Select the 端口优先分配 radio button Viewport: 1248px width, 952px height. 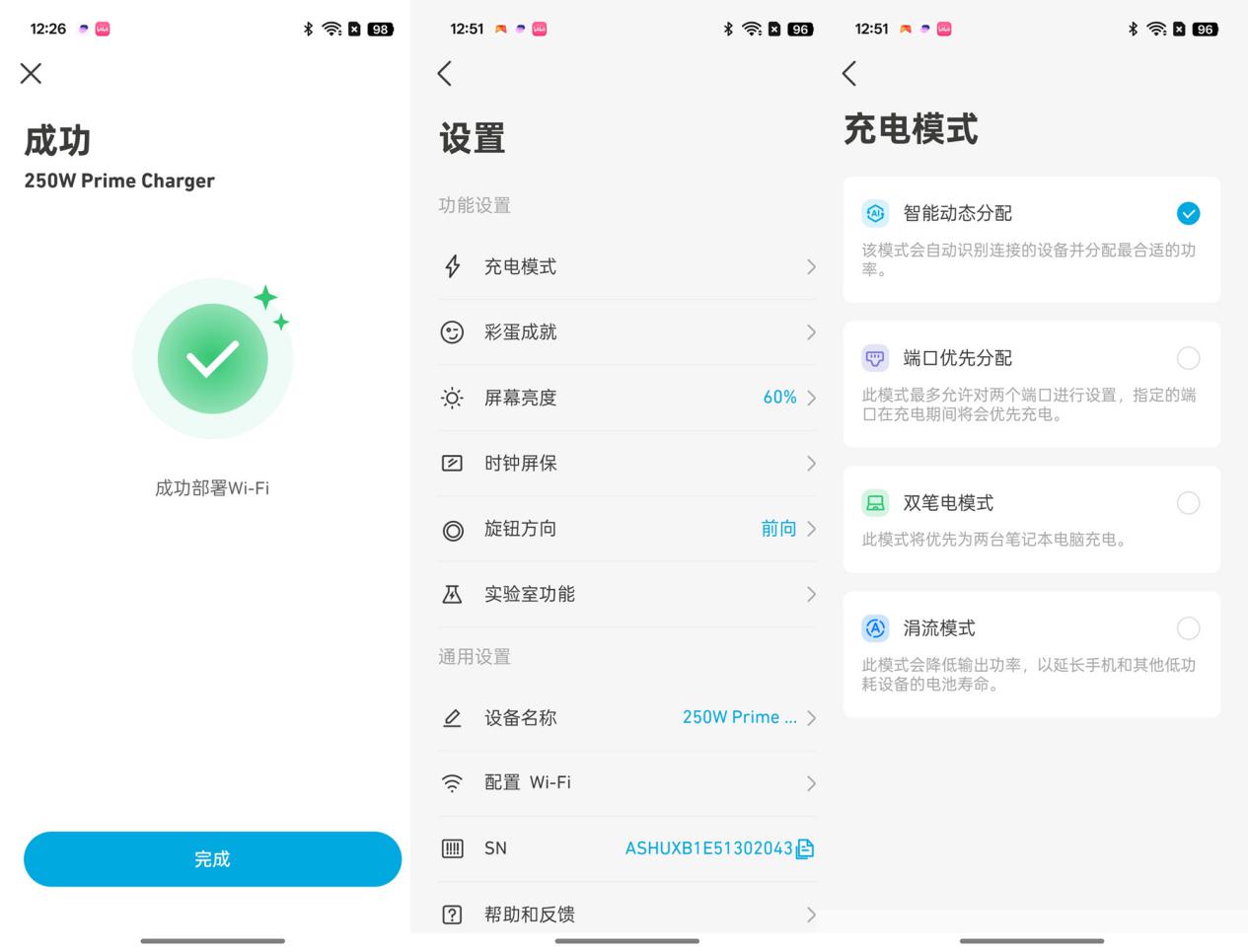point(1188,358)
